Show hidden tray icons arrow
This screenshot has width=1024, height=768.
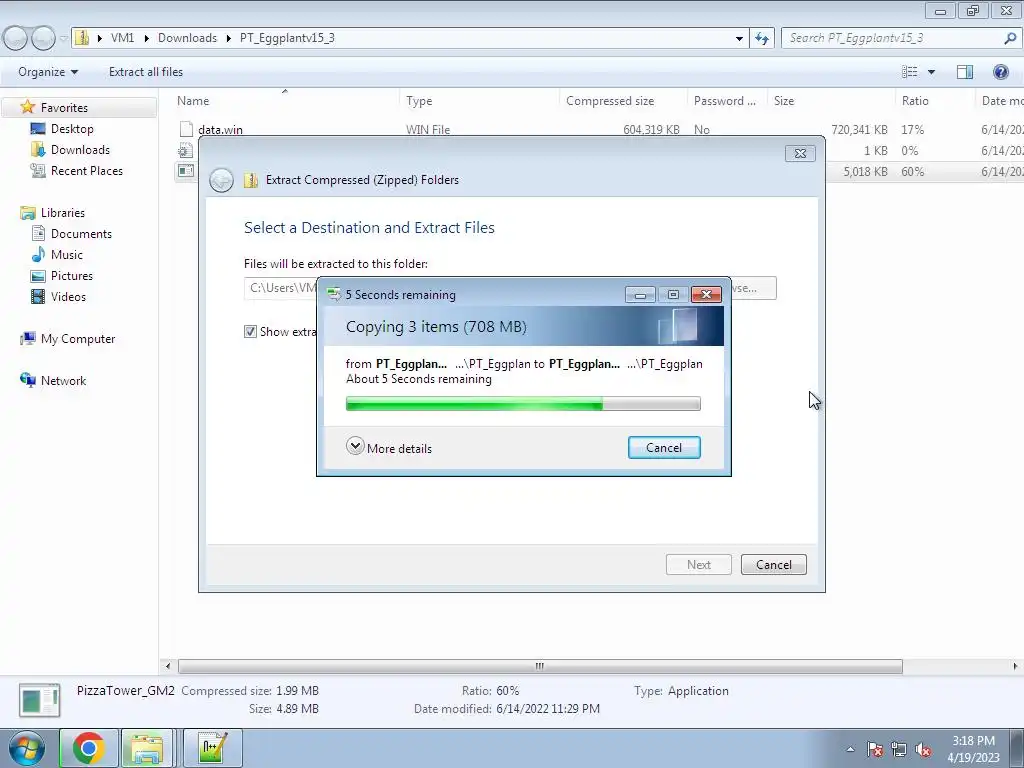(x=850, y=750)
